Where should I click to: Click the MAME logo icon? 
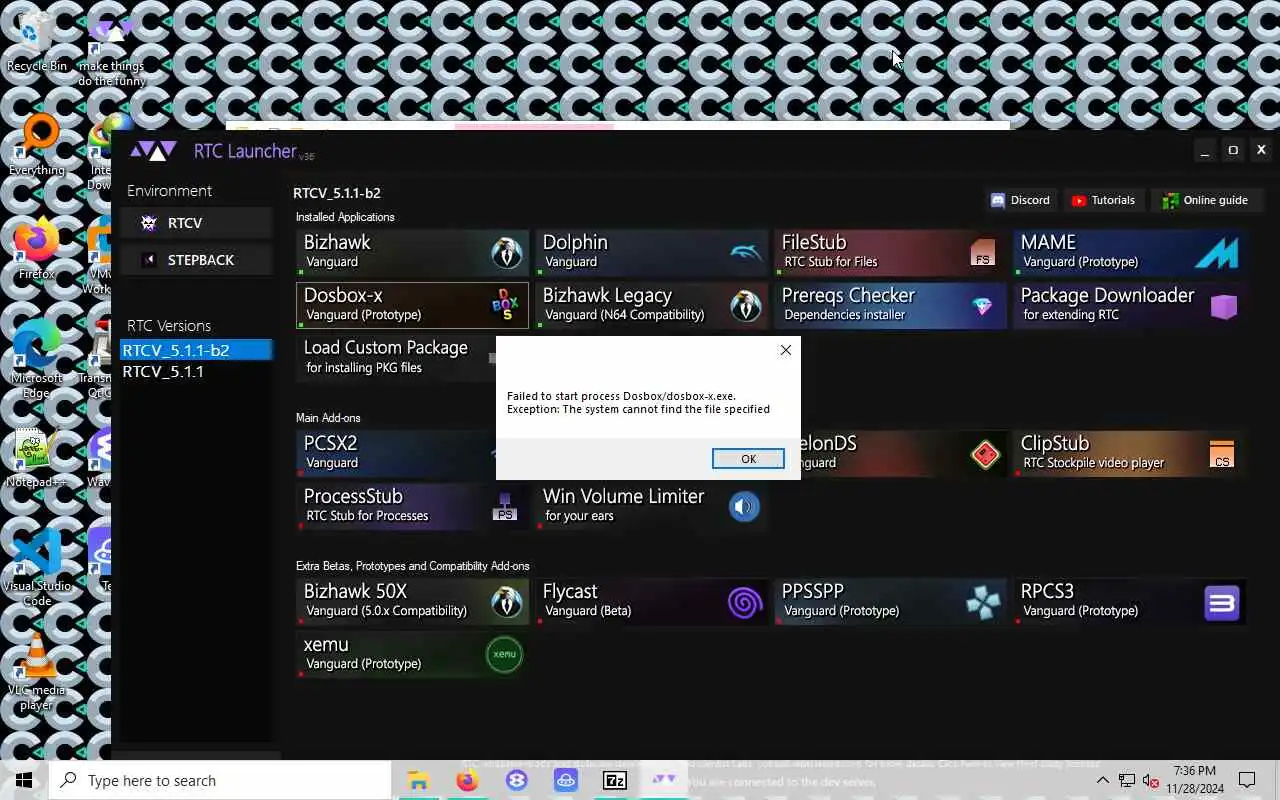pos(1217,253)
